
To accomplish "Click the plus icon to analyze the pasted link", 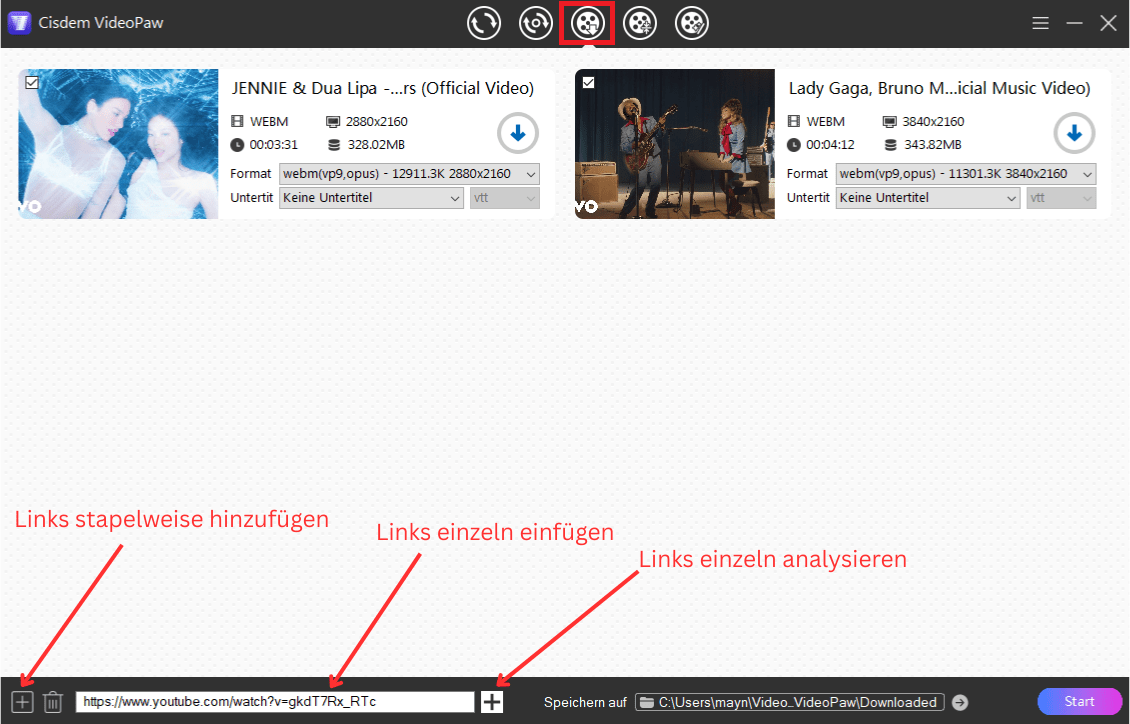I will click(491, 701).
